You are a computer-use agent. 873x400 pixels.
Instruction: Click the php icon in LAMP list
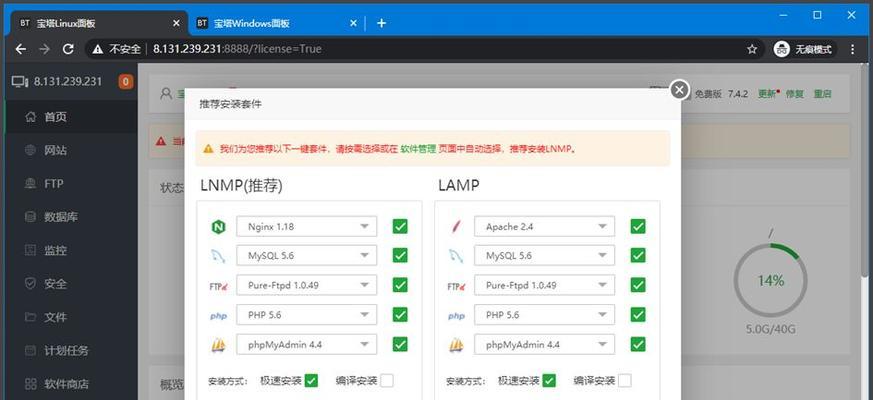(456, 316)
